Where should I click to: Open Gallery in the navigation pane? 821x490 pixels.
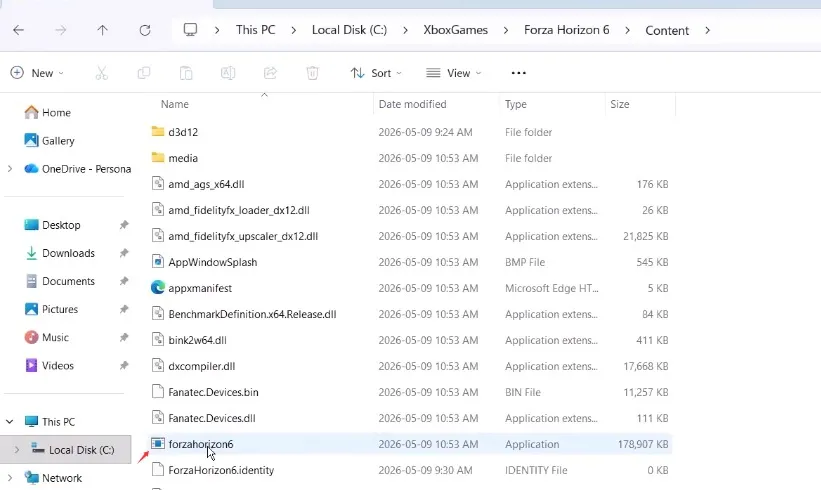[x=50, y=140]
